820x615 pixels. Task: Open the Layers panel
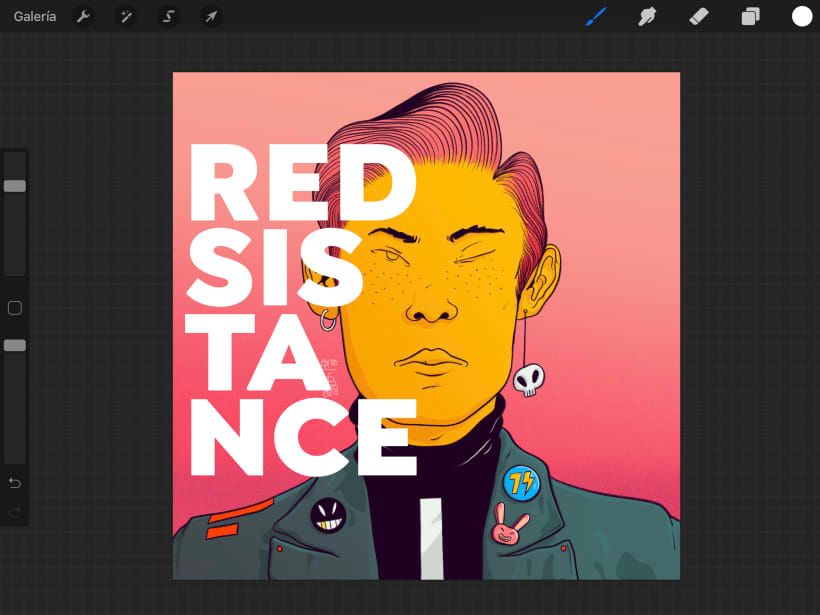click(750, 16)
